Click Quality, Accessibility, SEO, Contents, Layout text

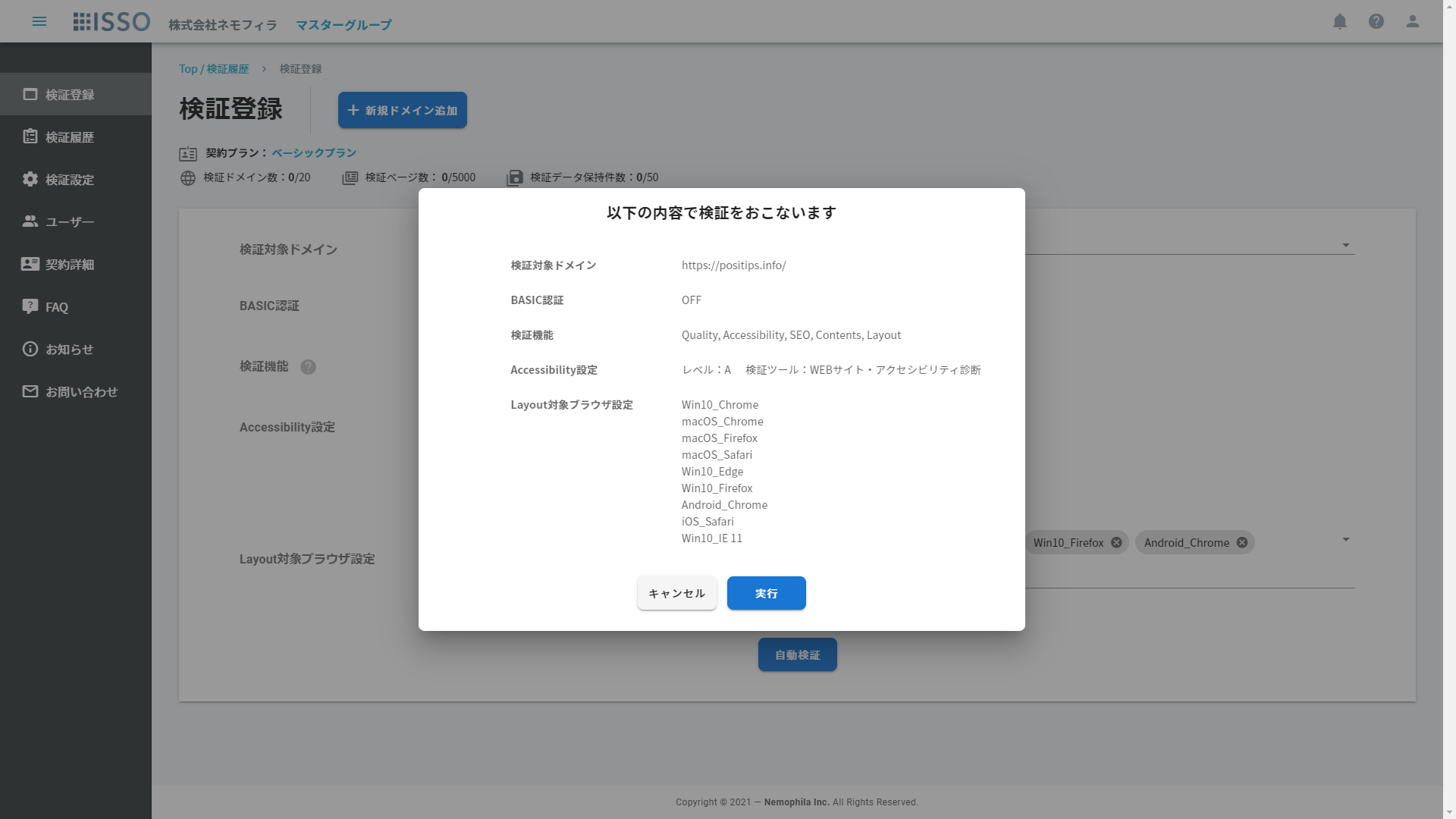791,334
